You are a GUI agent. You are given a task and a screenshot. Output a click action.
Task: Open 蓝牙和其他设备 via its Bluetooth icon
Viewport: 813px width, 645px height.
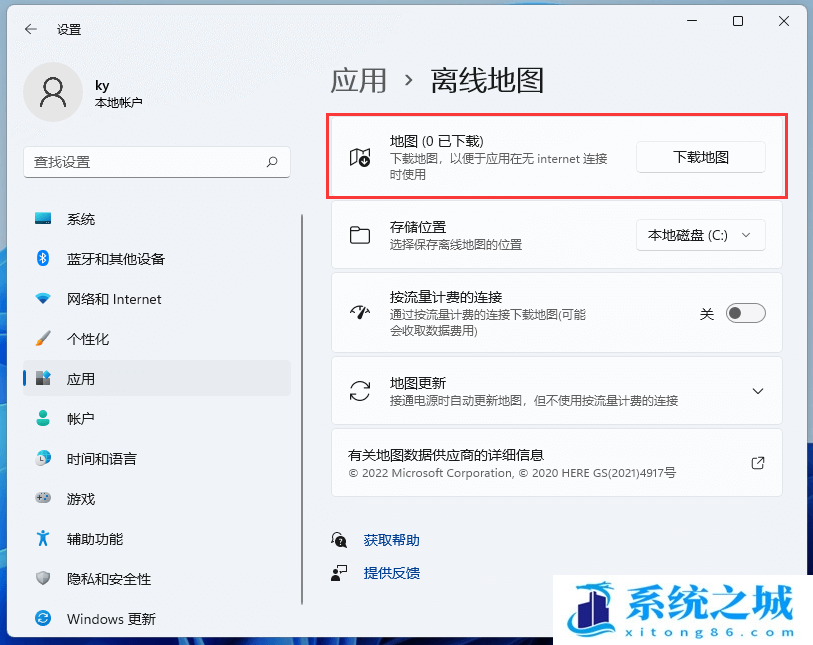click(43, 259)
